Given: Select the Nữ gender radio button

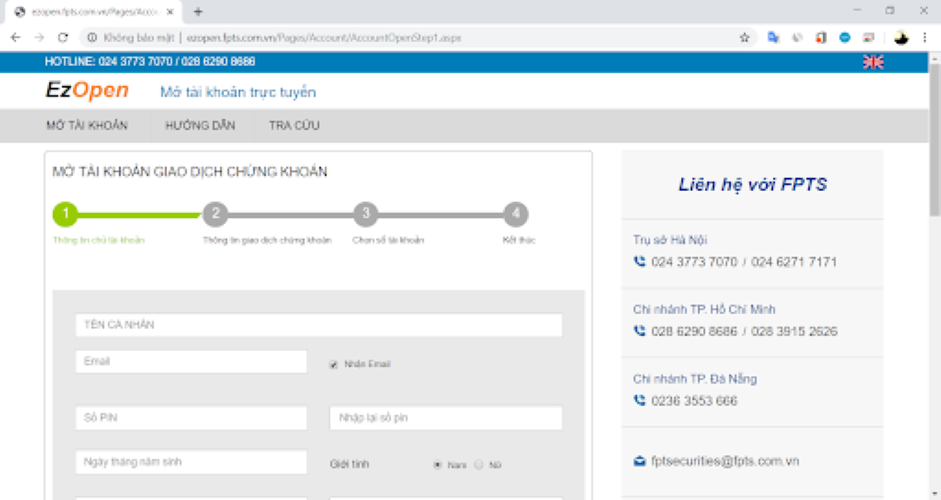Looking at the screenshot, I should pyautogui.click(x=478, y=464).
